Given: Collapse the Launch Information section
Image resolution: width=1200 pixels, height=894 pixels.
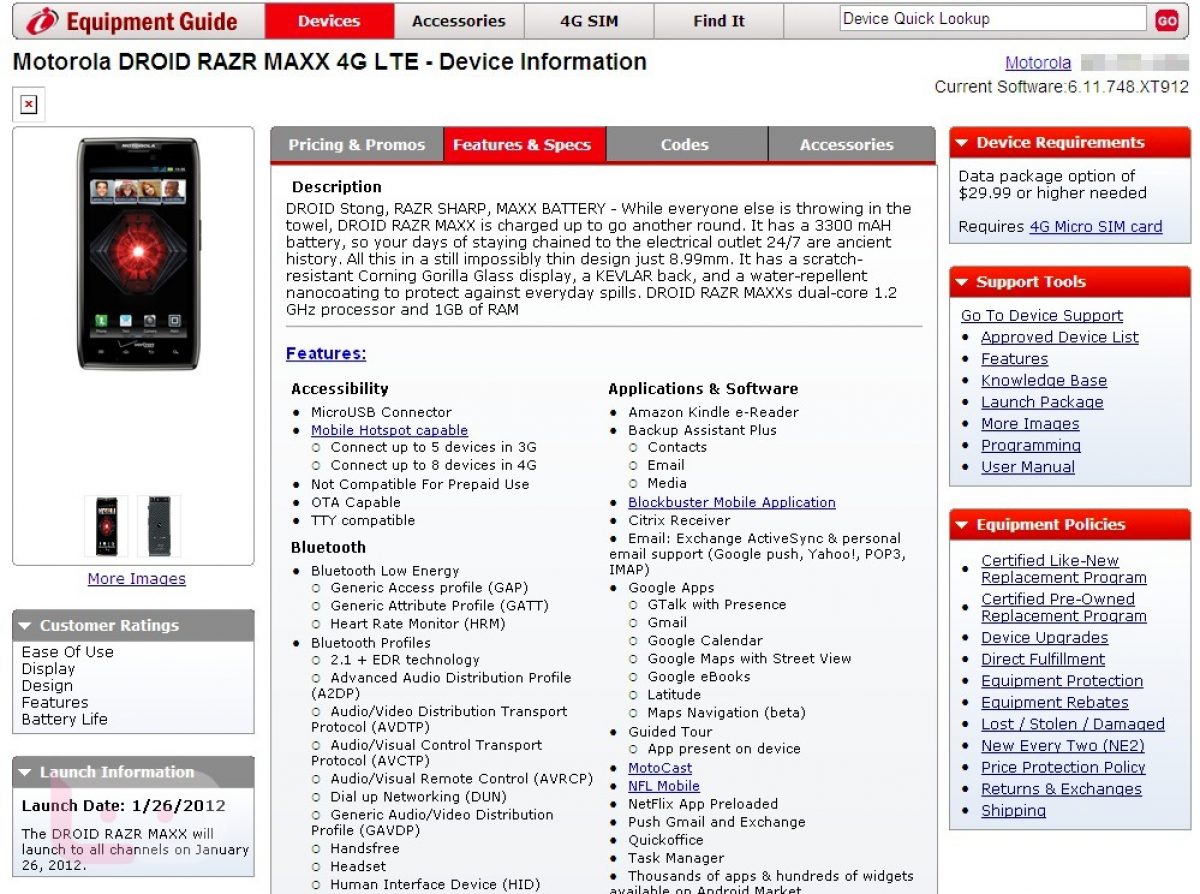Looking at the screenshot, I should point(25,772).
